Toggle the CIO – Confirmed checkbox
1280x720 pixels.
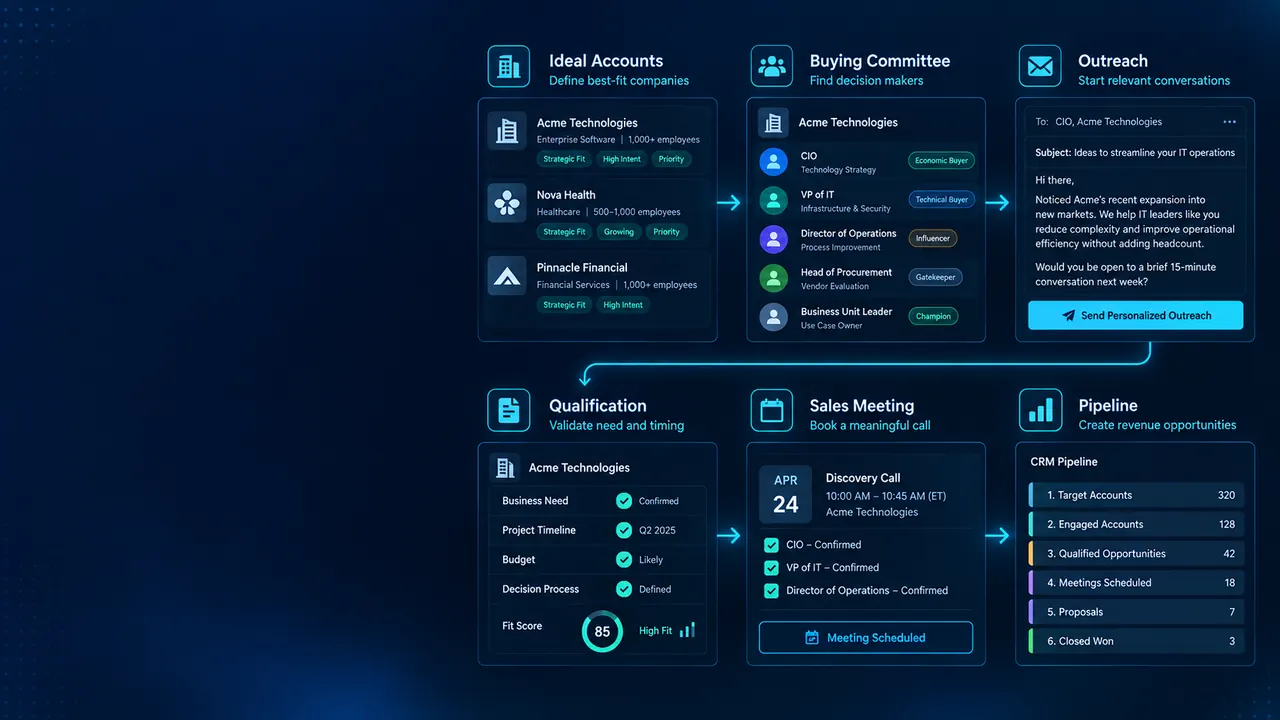(771, 545)
